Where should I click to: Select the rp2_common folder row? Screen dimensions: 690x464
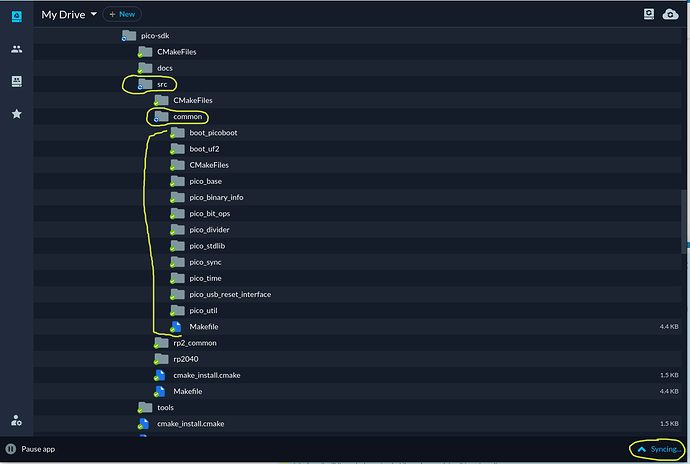357,342
